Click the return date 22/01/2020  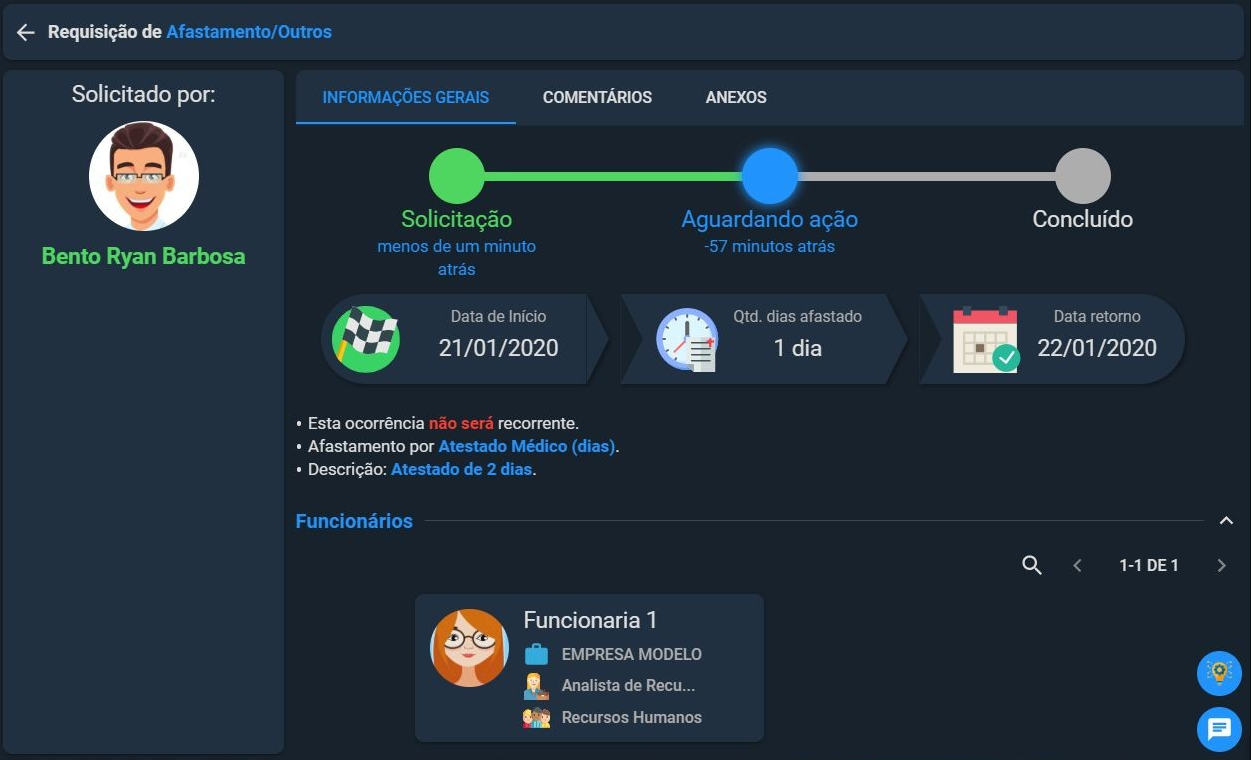[x=1097, y=348]
